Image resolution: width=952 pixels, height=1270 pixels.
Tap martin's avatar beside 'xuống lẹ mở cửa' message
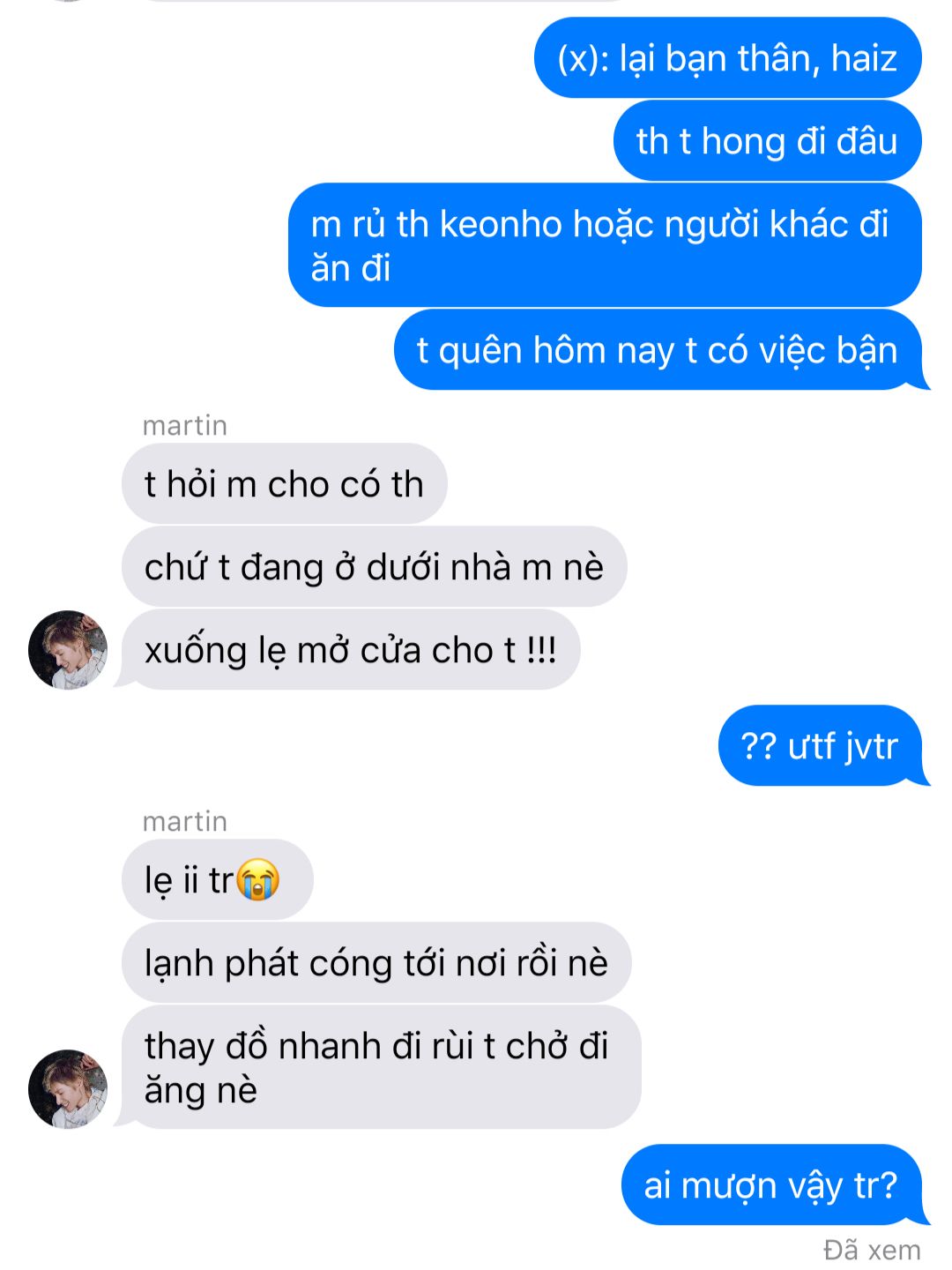click(x=68, y=650)
